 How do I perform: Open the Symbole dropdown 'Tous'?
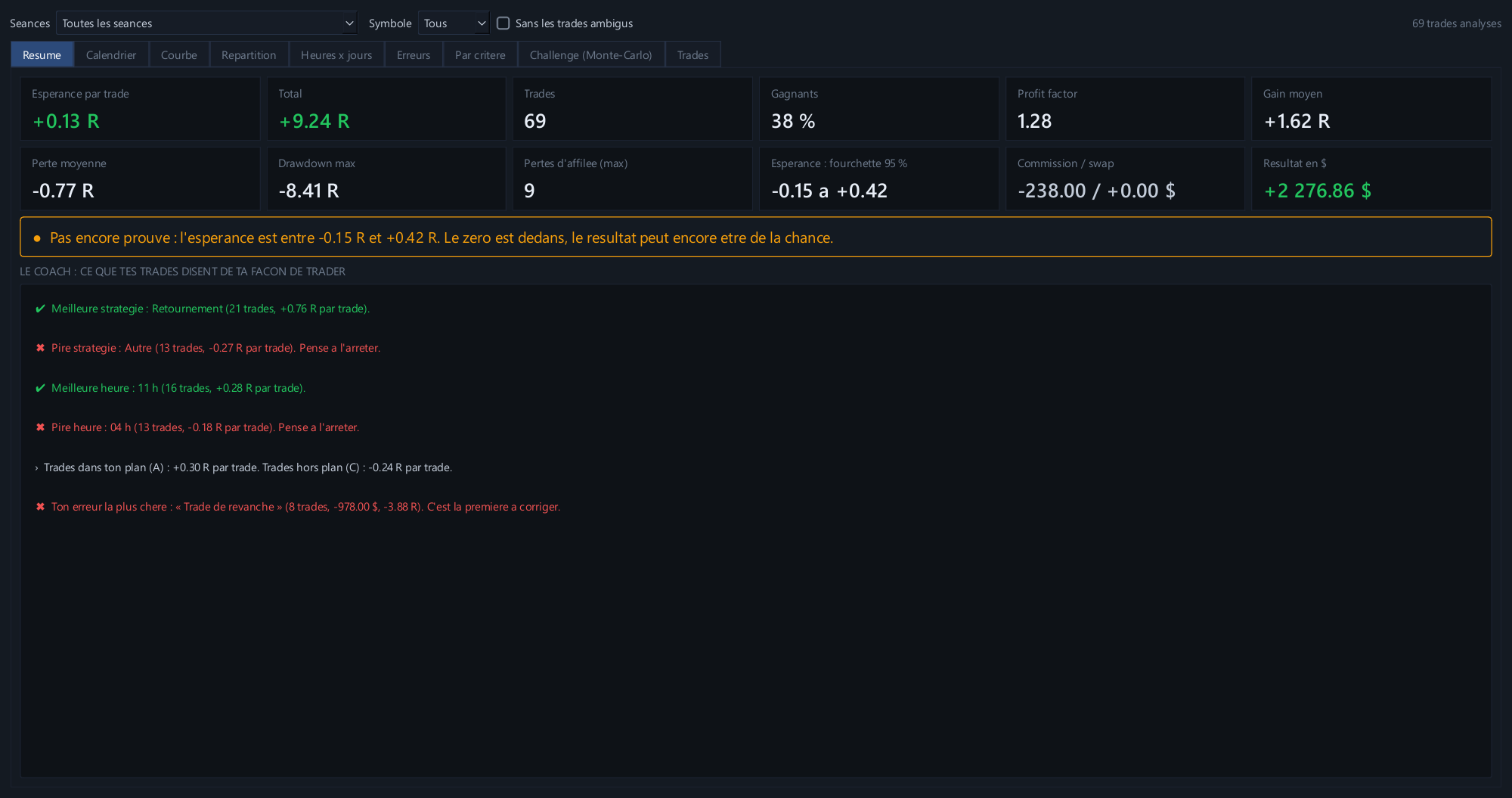(x=454, y=23)
